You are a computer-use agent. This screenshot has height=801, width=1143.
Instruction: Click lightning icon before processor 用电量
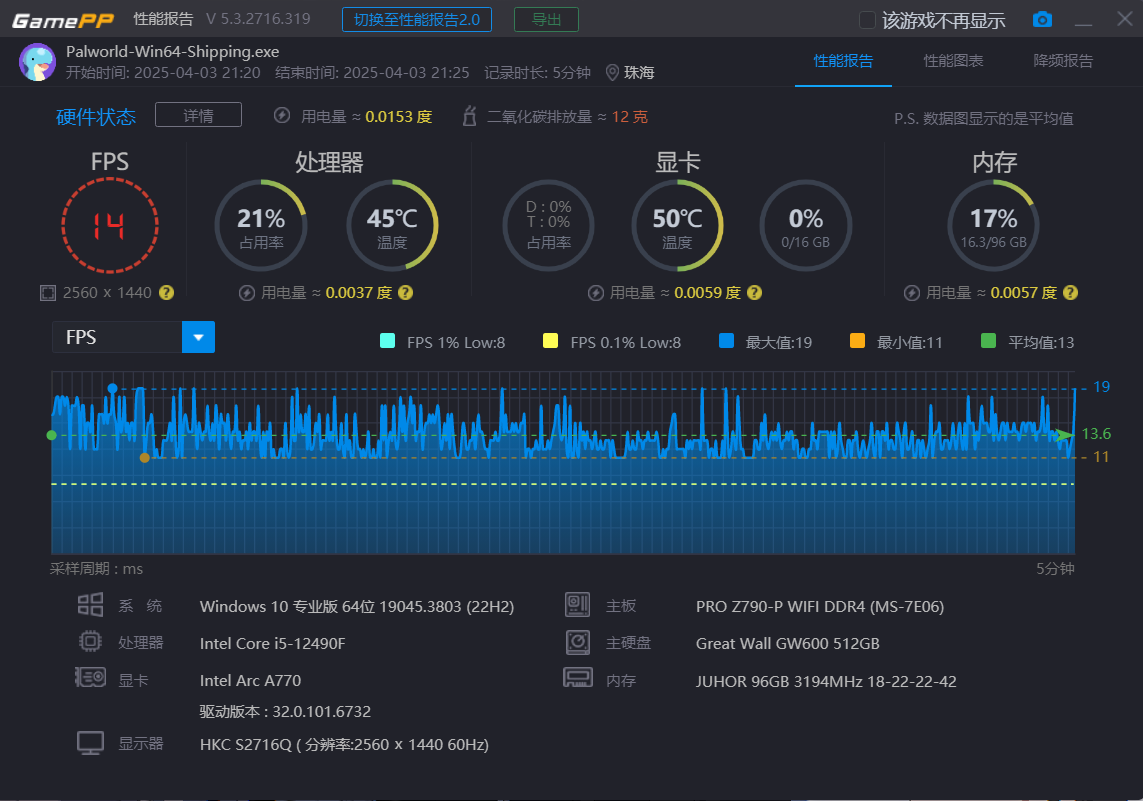coord(247,293)
